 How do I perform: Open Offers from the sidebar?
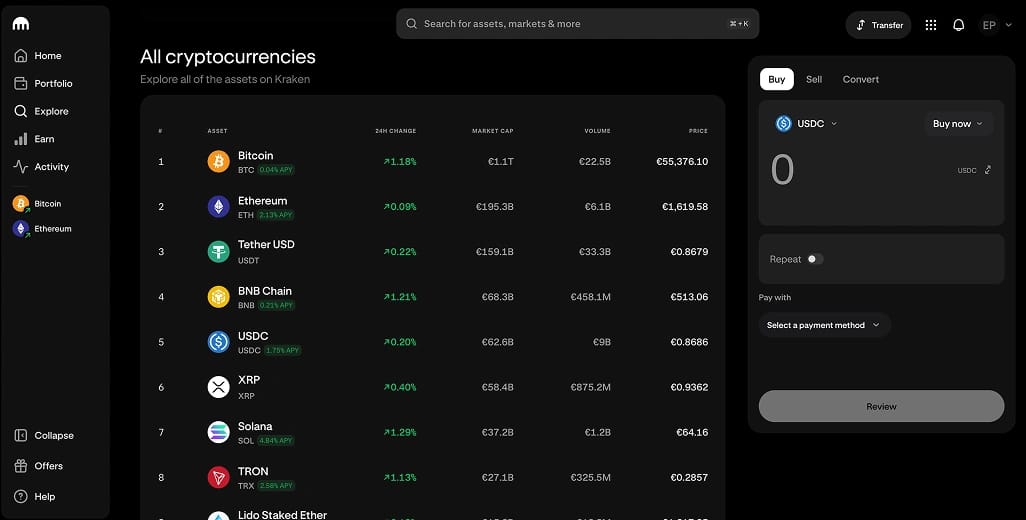click(39, 466)
